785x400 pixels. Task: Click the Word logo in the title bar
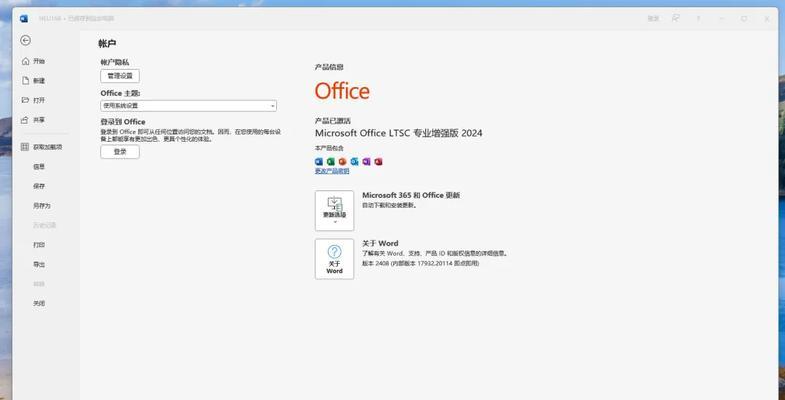(24, 19)
